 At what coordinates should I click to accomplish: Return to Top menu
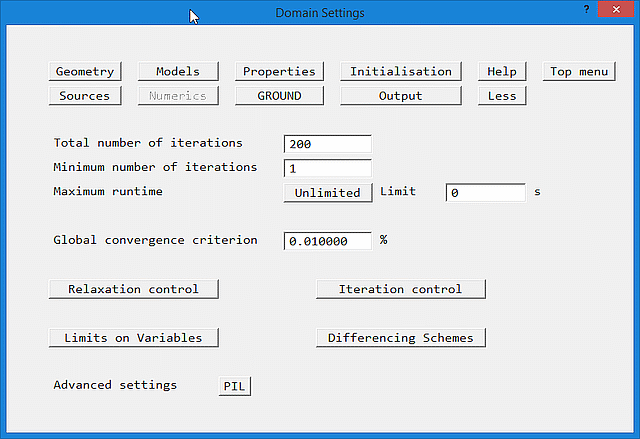580,72
